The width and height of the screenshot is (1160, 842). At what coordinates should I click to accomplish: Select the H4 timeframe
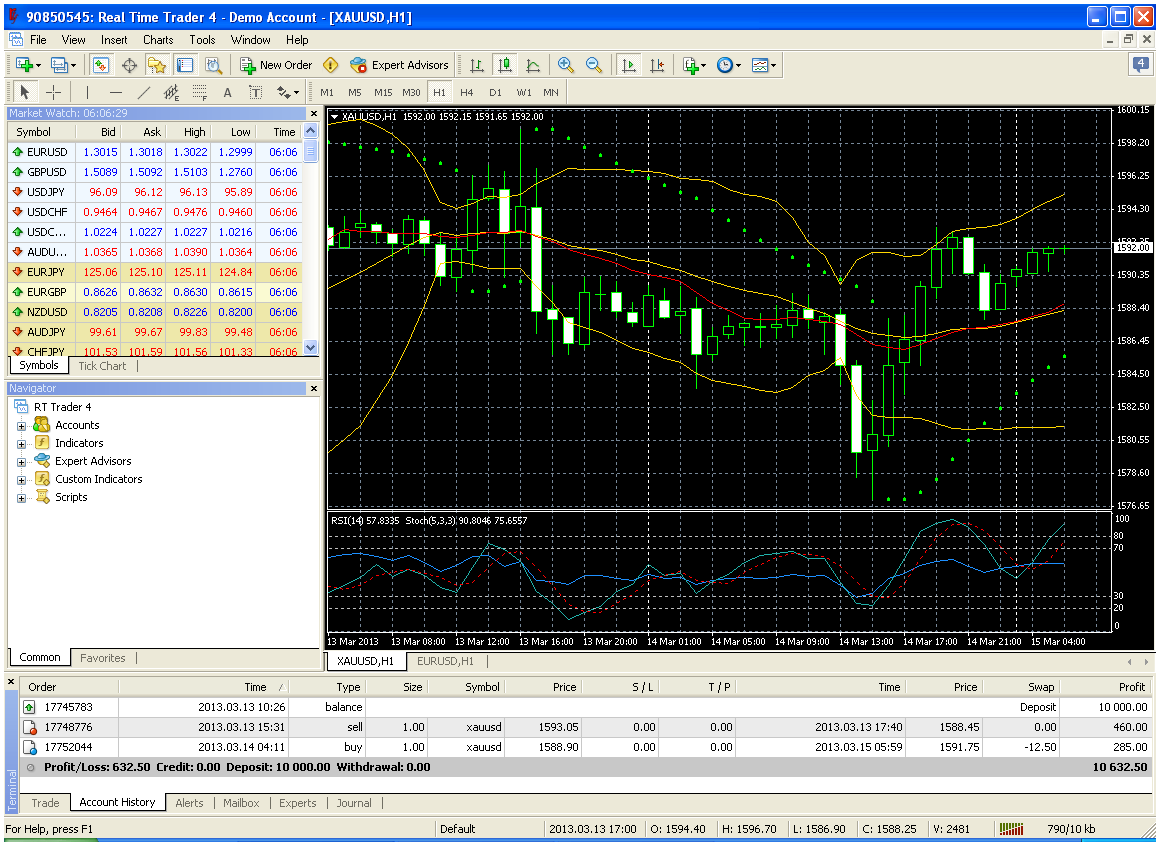pyautogui.click(x=467, y=92)
